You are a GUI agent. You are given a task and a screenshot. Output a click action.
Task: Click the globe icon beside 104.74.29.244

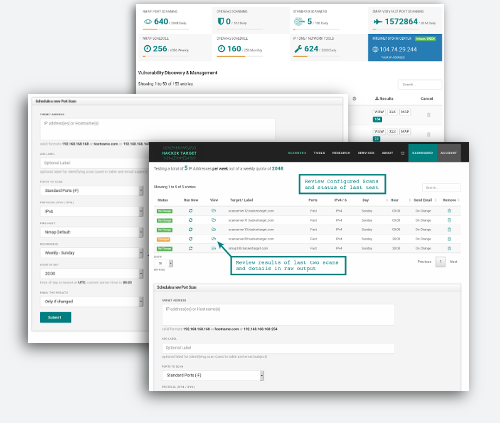375,49
